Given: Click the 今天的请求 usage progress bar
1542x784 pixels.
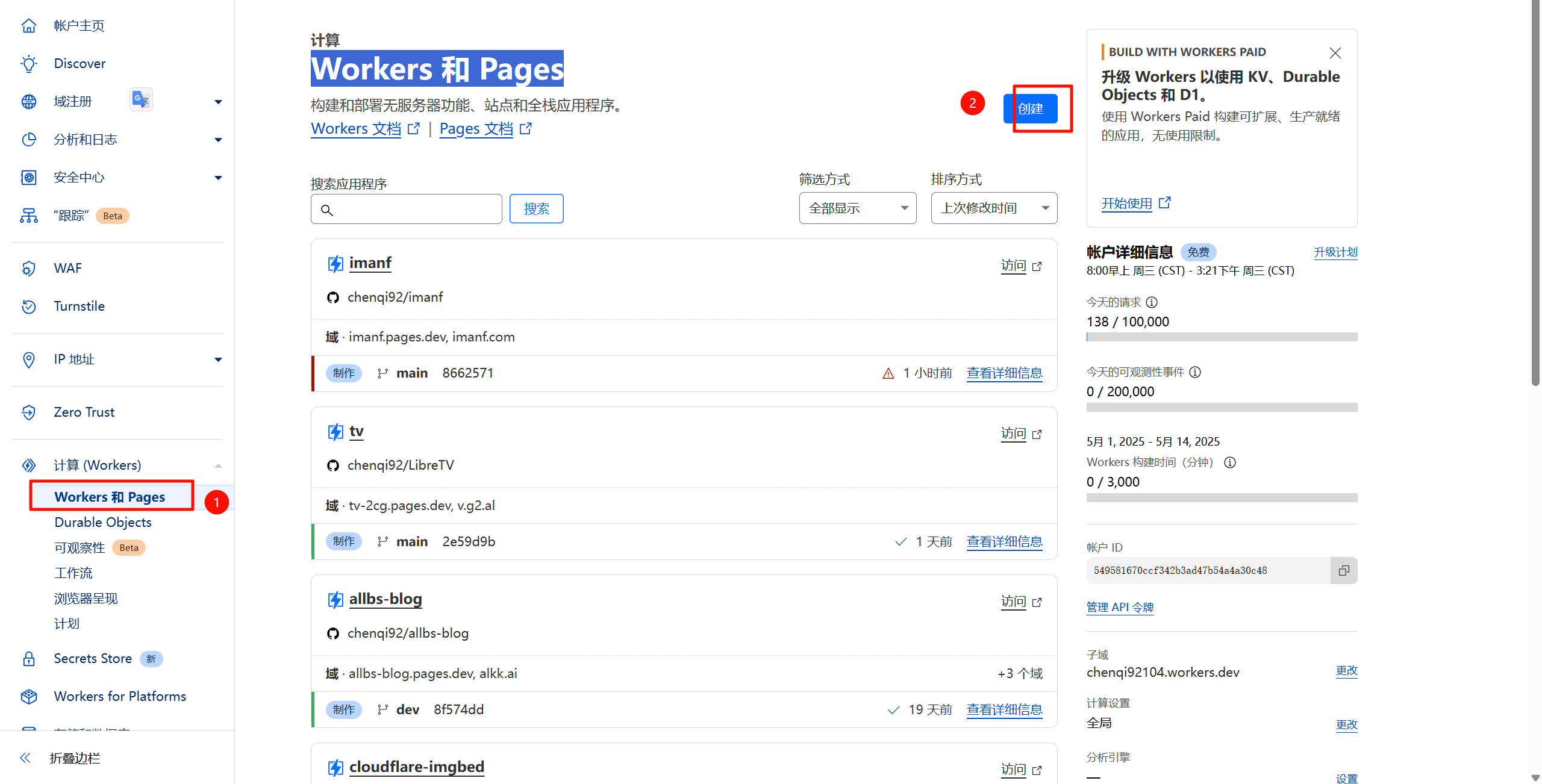Looking at the screenshot, I should coord(1222,337).
